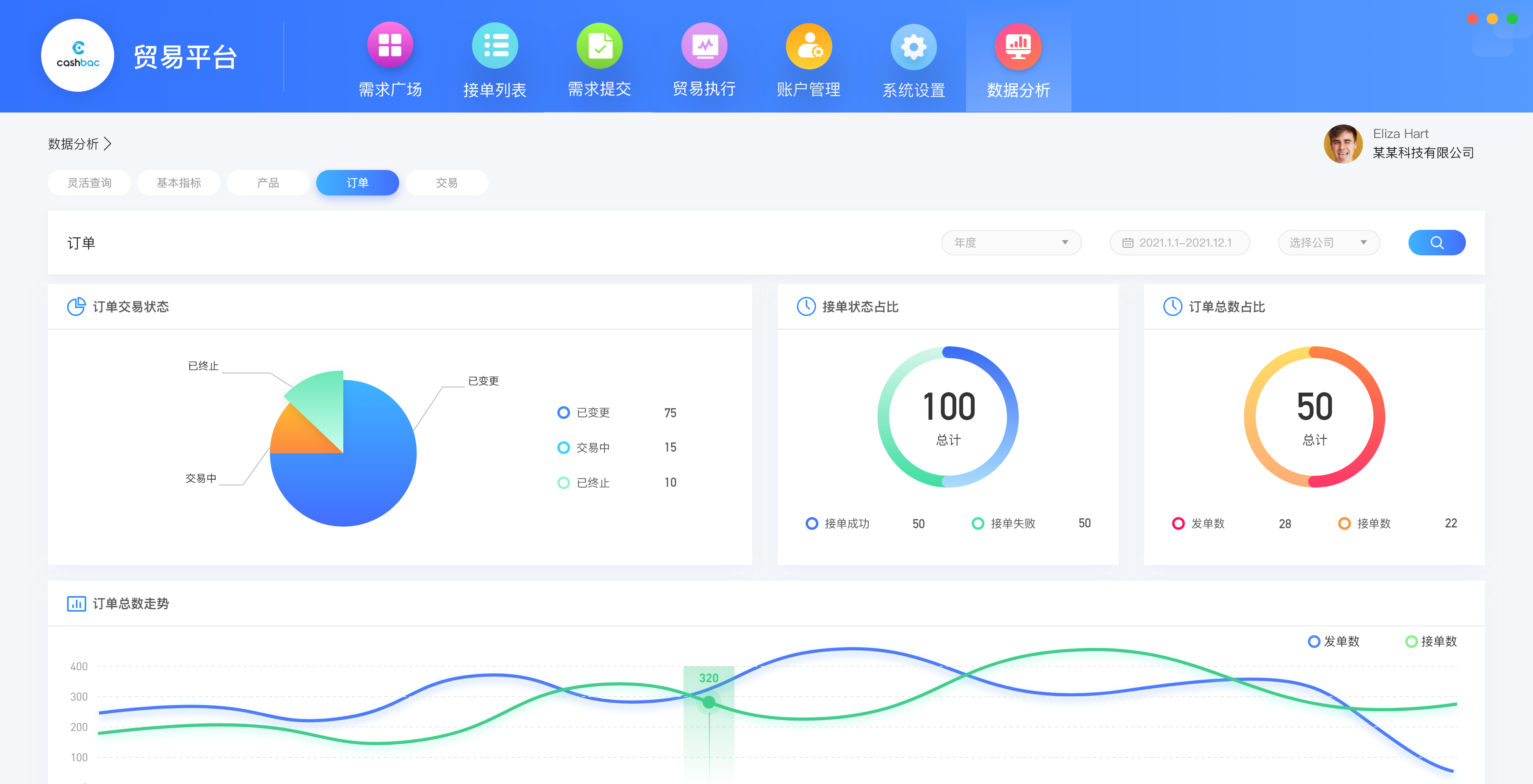Toggle 发单数 series in trend chart legend
The image size is (1533, 784).
[x=1313, y=641]
